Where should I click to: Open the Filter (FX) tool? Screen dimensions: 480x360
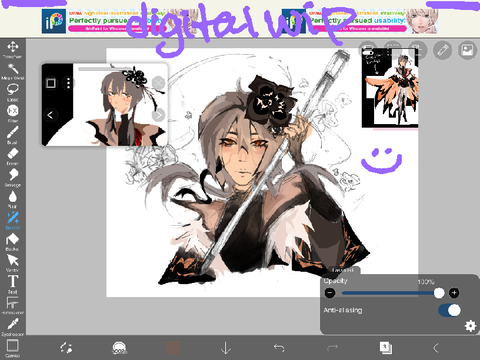tap(13, 113)
